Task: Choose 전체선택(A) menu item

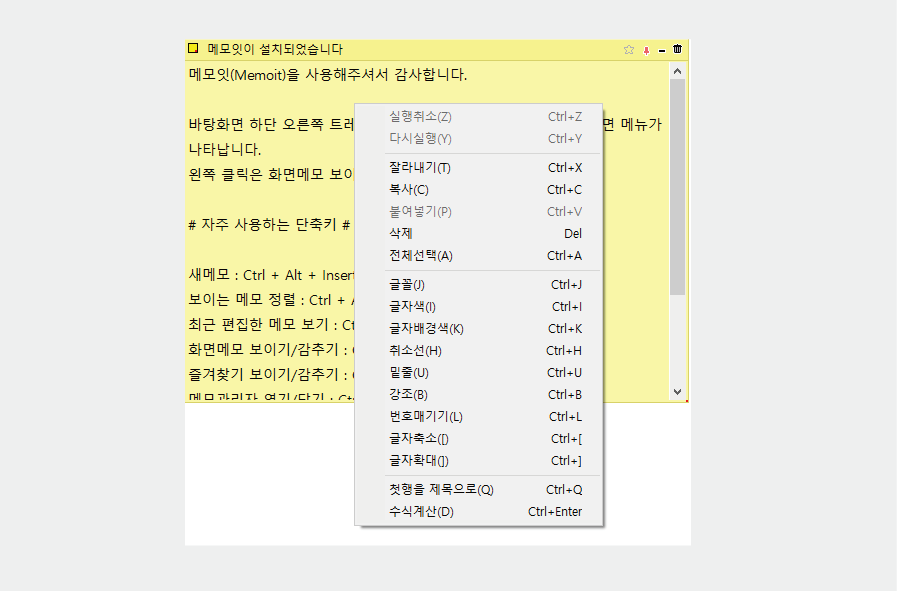Action: [479, 256]
